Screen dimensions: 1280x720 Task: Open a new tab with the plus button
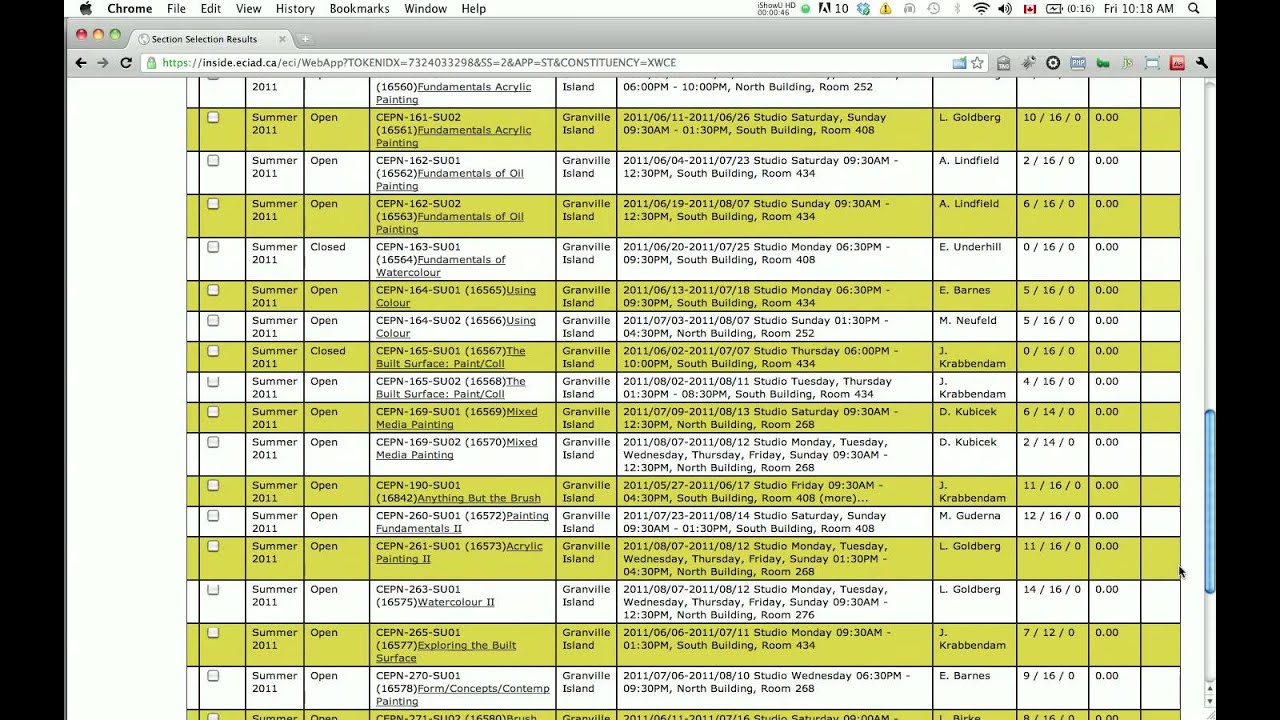(x=305, y=39)
